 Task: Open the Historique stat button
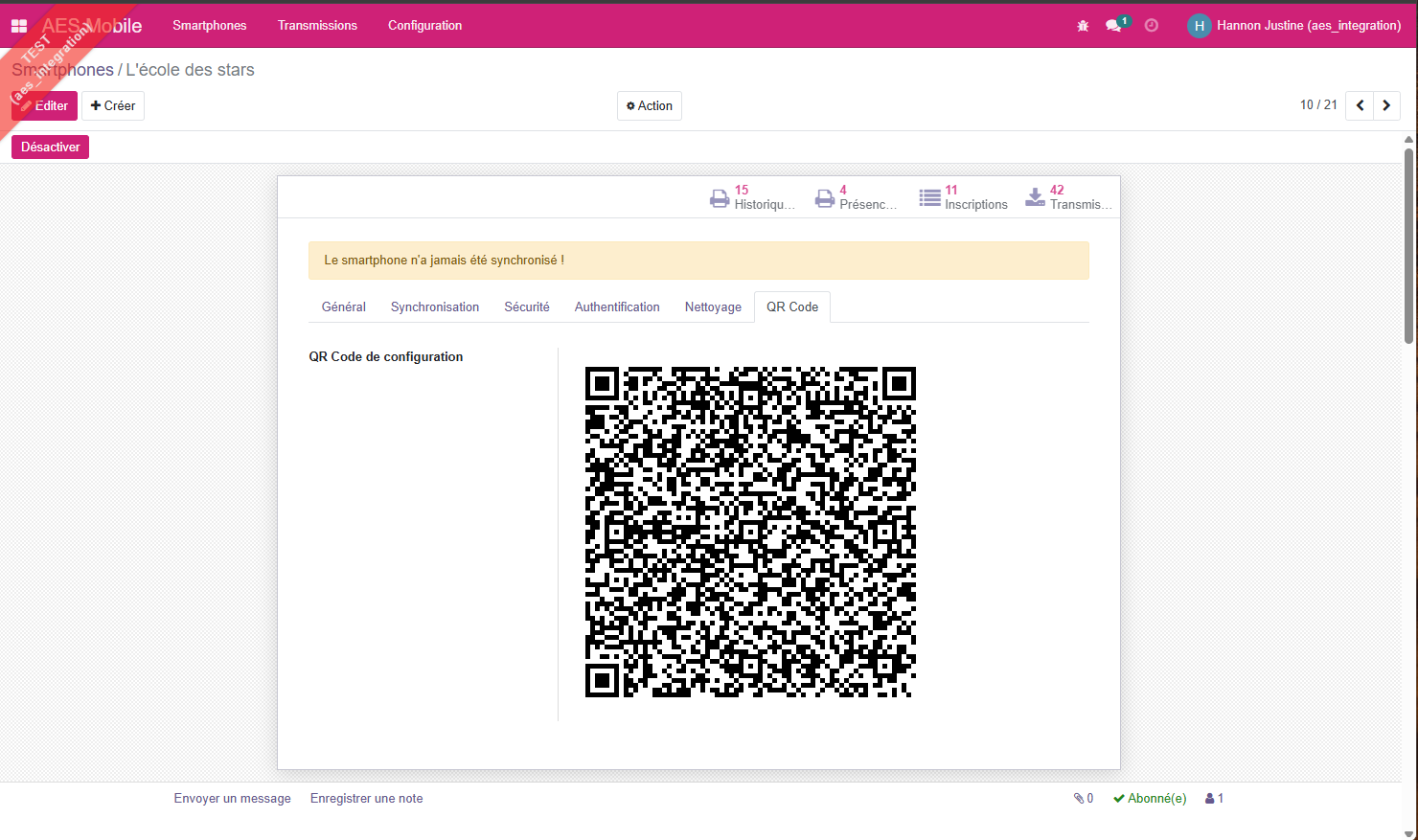pyautogui.click(x=753, y=197)
